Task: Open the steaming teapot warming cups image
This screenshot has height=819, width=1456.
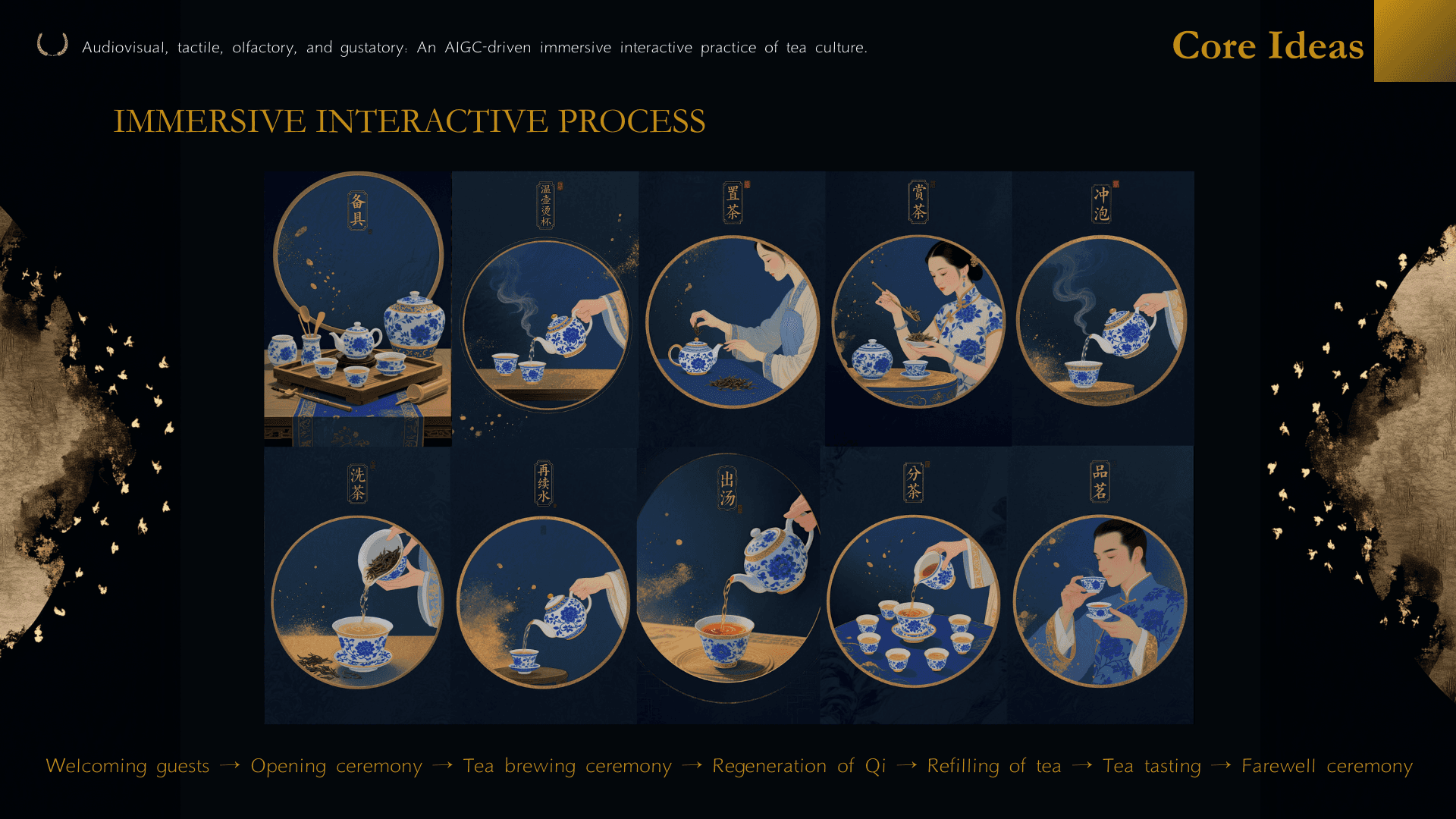Action: (x=545, y=309)
